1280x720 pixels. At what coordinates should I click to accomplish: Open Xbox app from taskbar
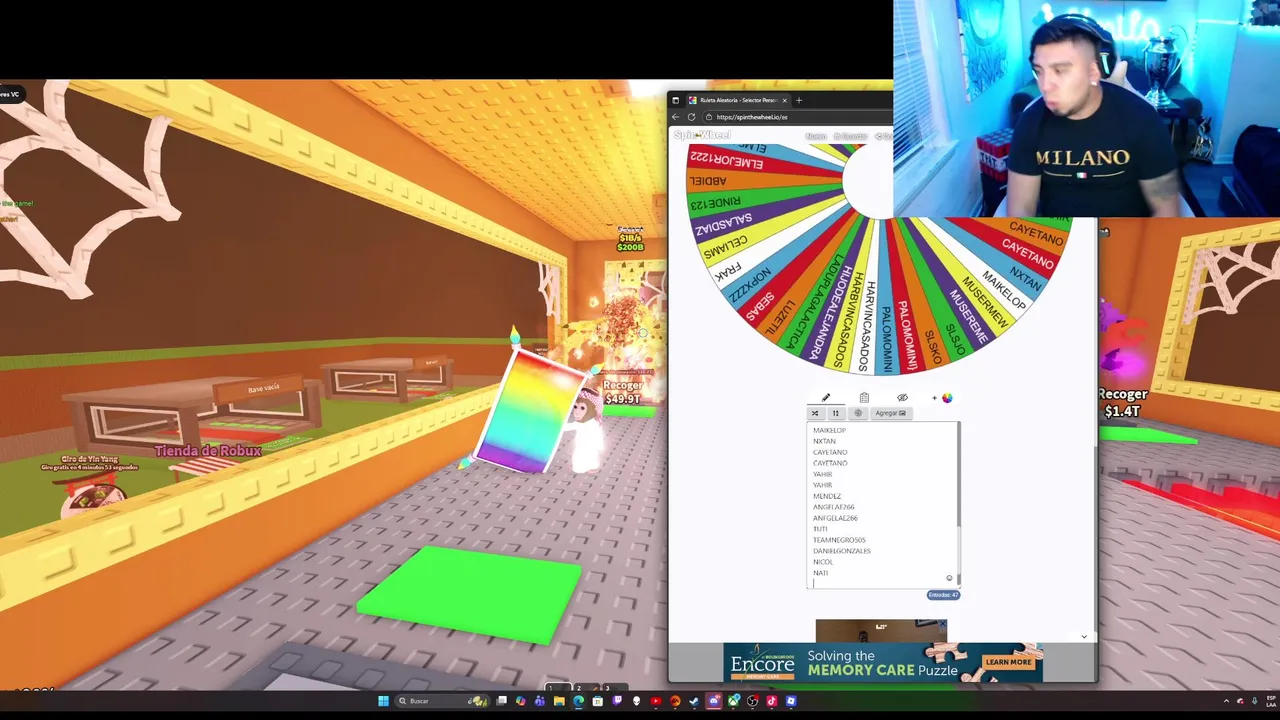coord(733,701)
